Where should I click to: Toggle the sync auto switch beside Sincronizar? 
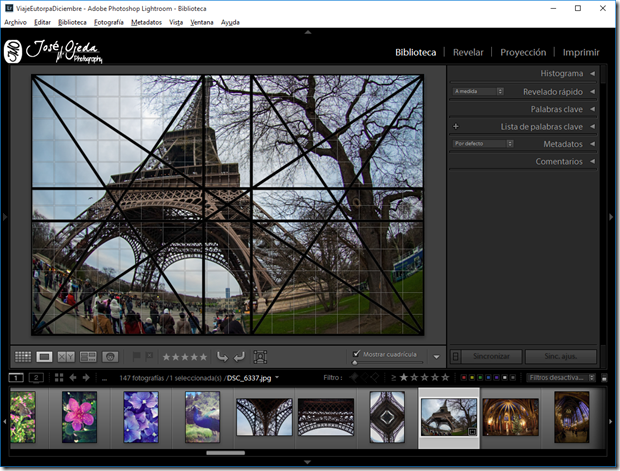pos(456,356)
